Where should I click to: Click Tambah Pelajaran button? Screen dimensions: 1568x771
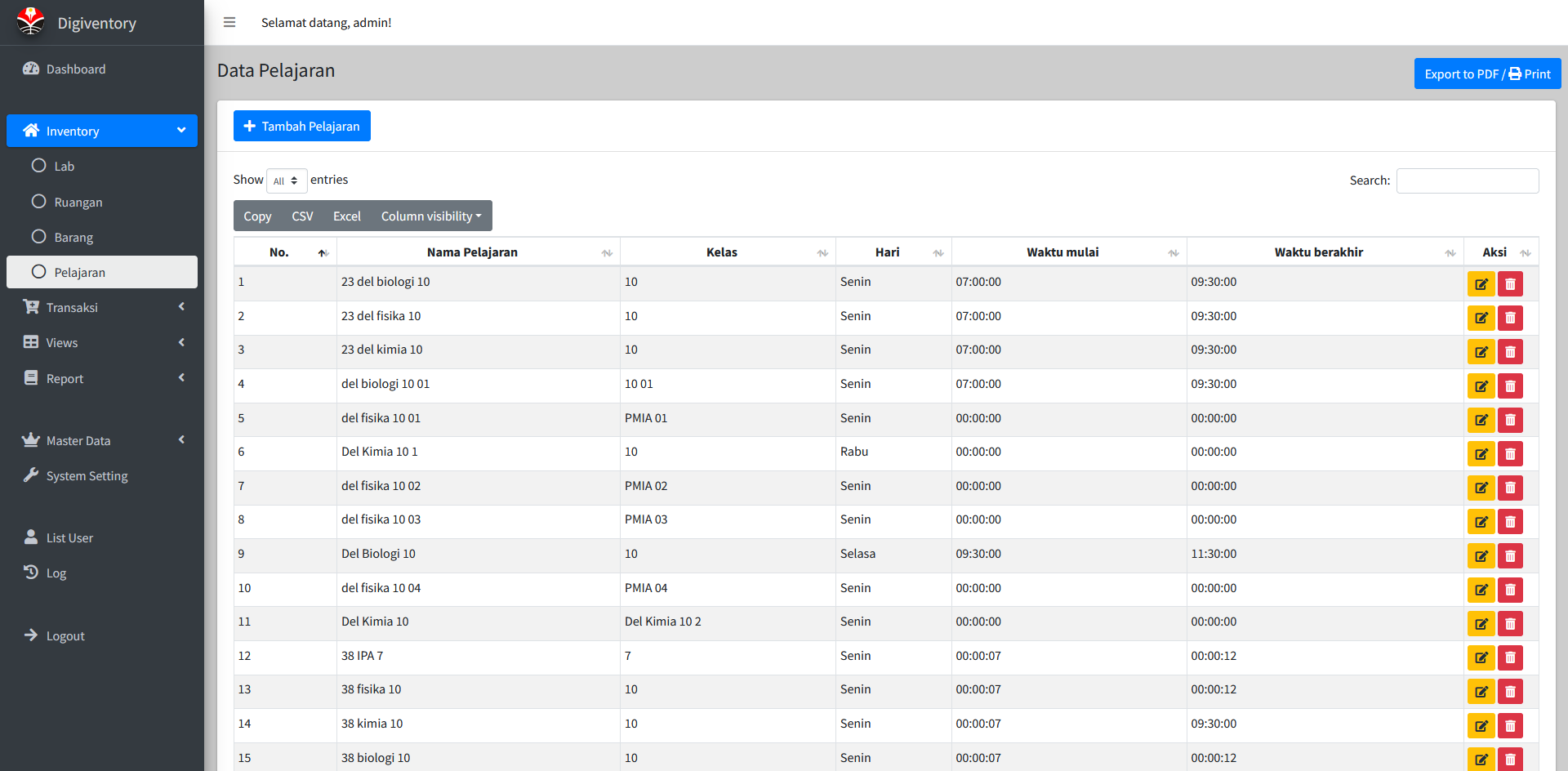click(302, 127)
